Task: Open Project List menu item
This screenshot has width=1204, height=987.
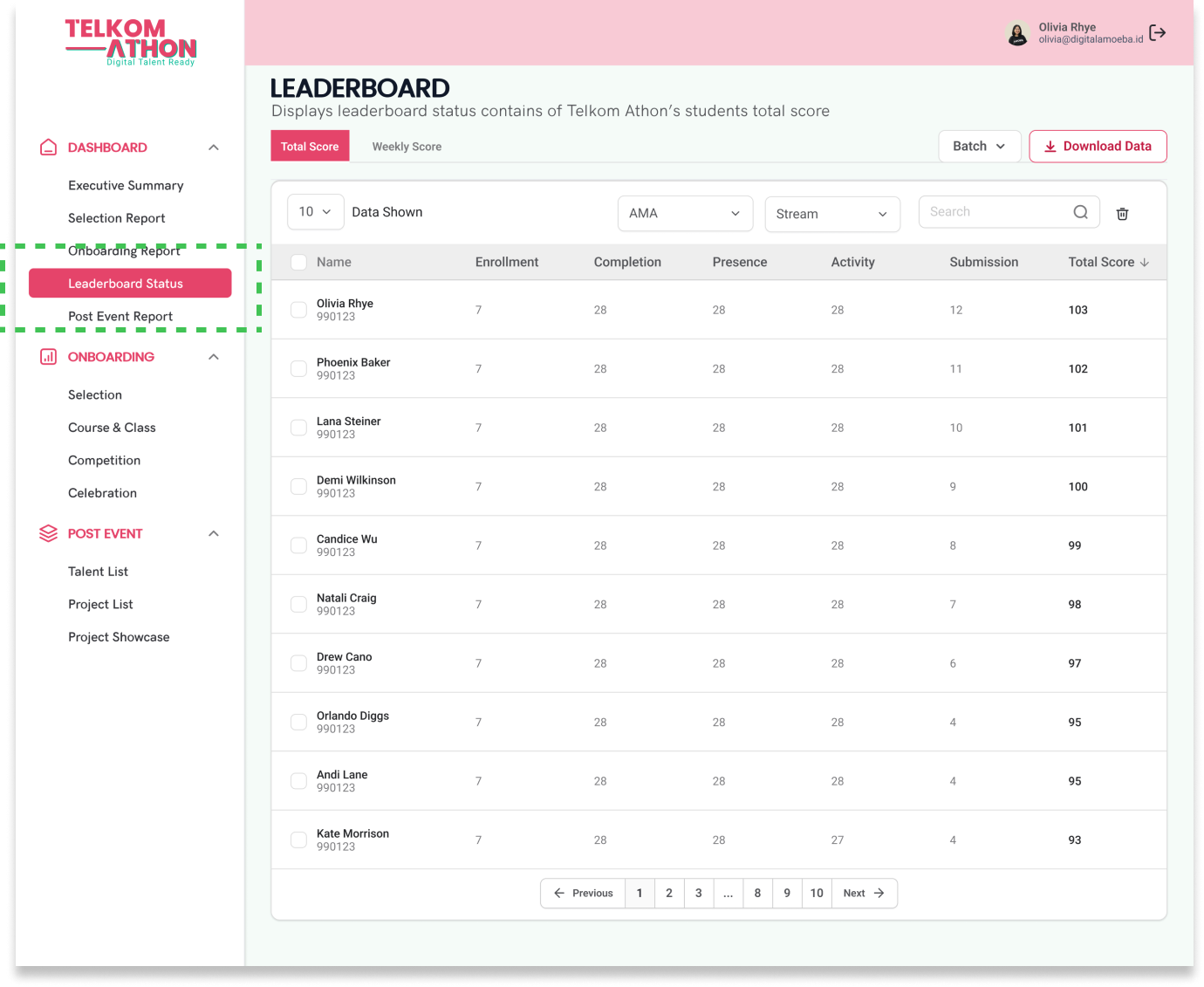Action: (x=100, y=605)
